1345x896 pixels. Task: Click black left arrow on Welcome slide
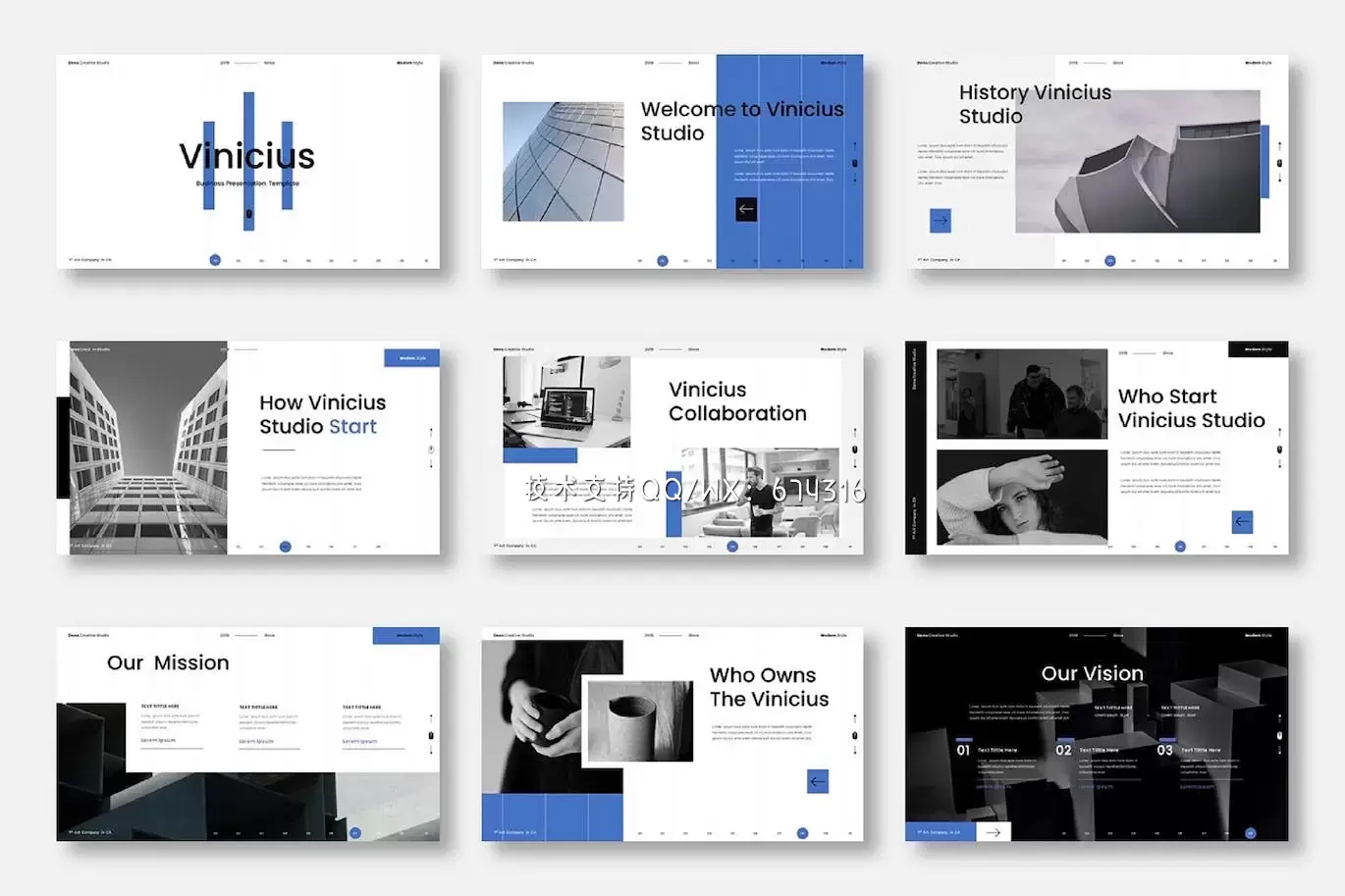746,209
